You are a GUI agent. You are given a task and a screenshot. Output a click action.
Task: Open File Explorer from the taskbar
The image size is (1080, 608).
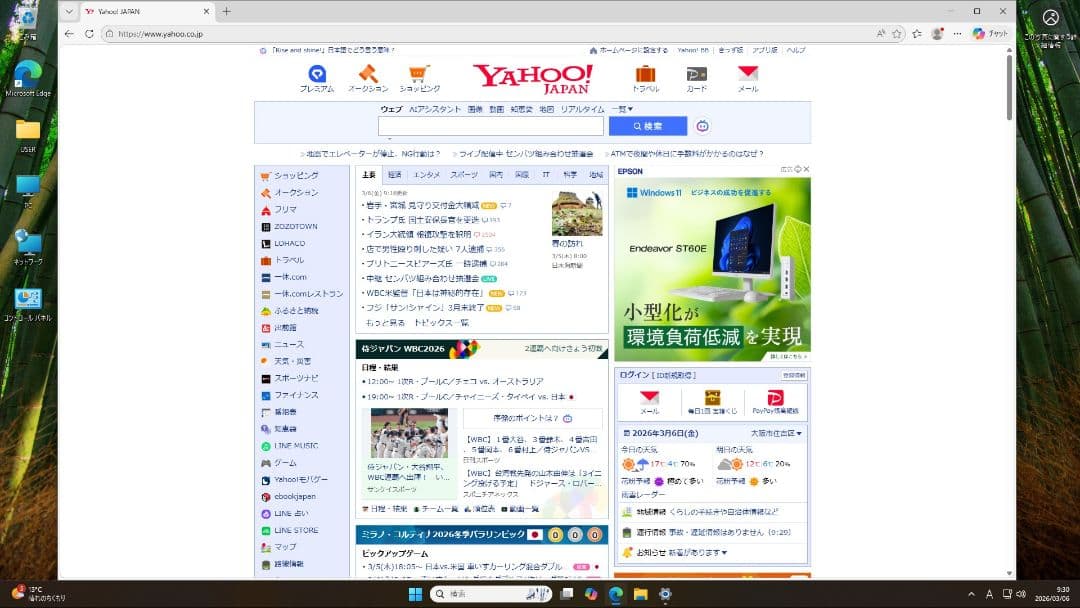640,594
